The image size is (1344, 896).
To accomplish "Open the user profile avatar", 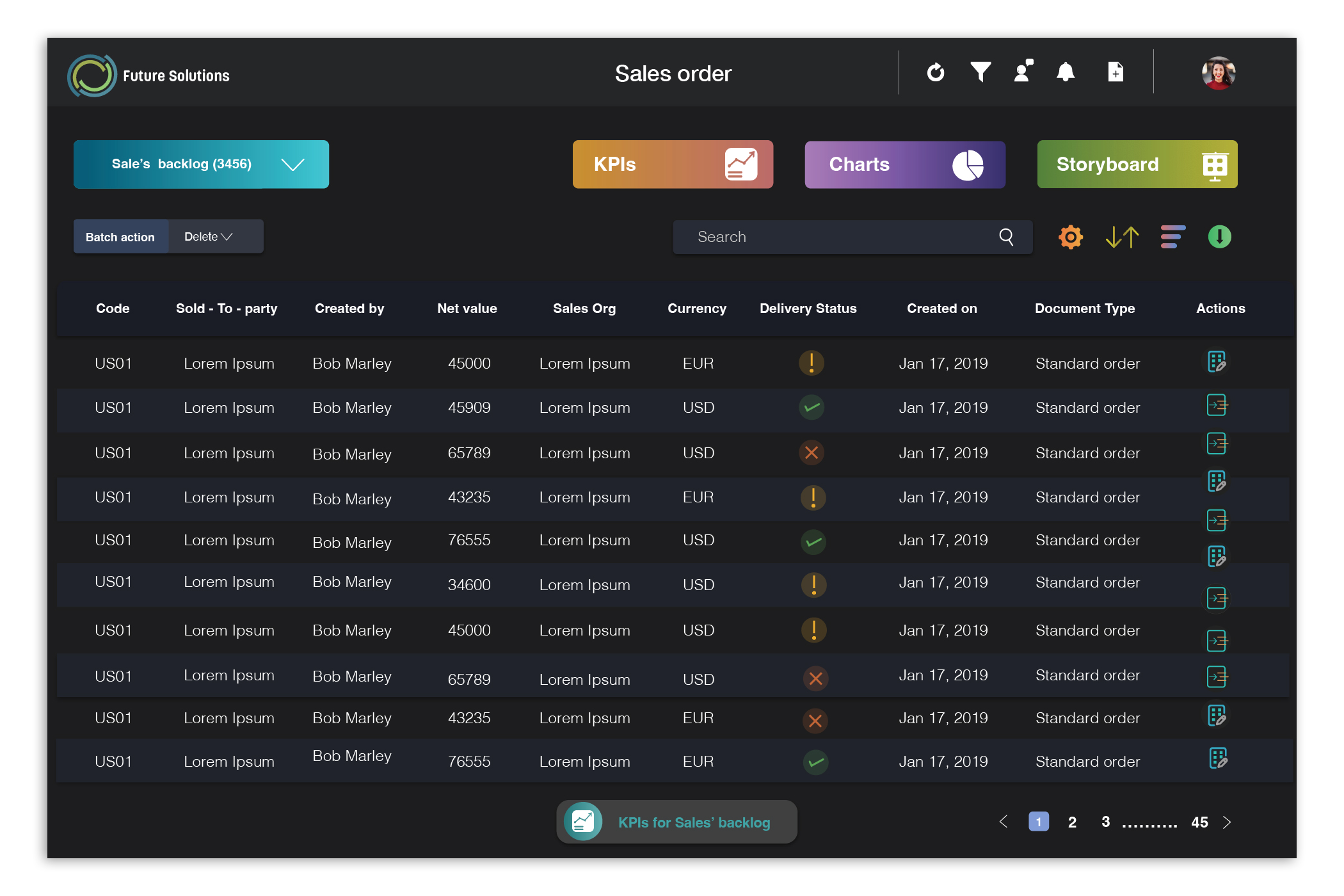I will [1218, 73].
